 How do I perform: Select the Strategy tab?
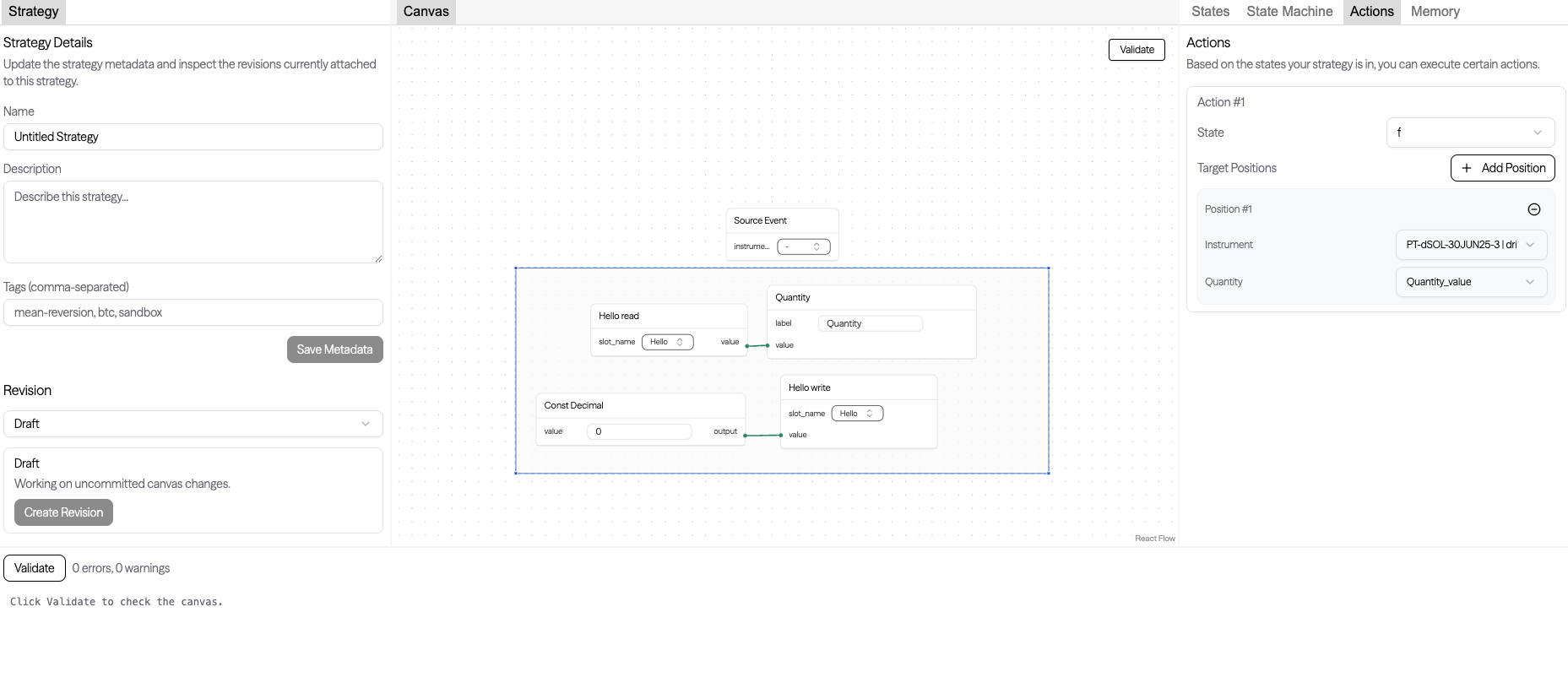34,12
